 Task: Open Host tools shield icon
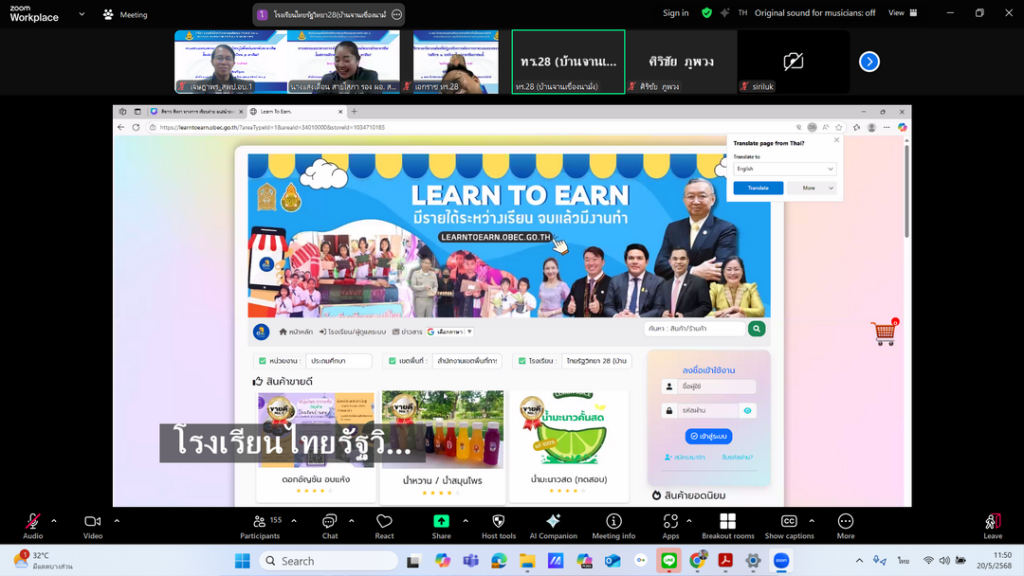point(498,521)
